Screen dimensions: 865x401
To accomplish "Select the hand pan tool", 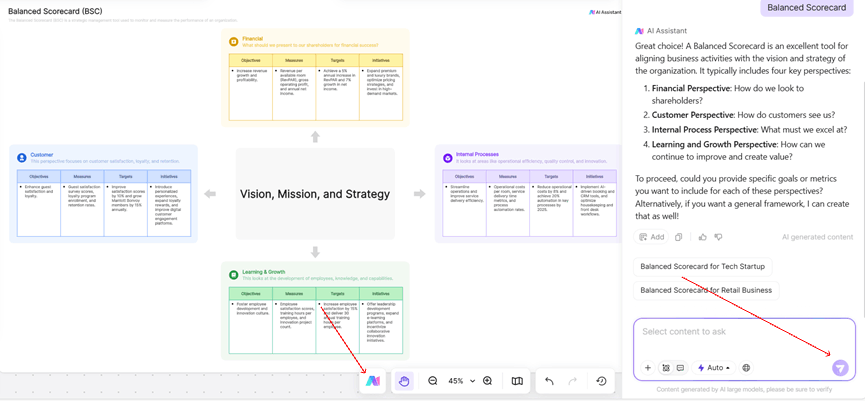I will [404, 381].
